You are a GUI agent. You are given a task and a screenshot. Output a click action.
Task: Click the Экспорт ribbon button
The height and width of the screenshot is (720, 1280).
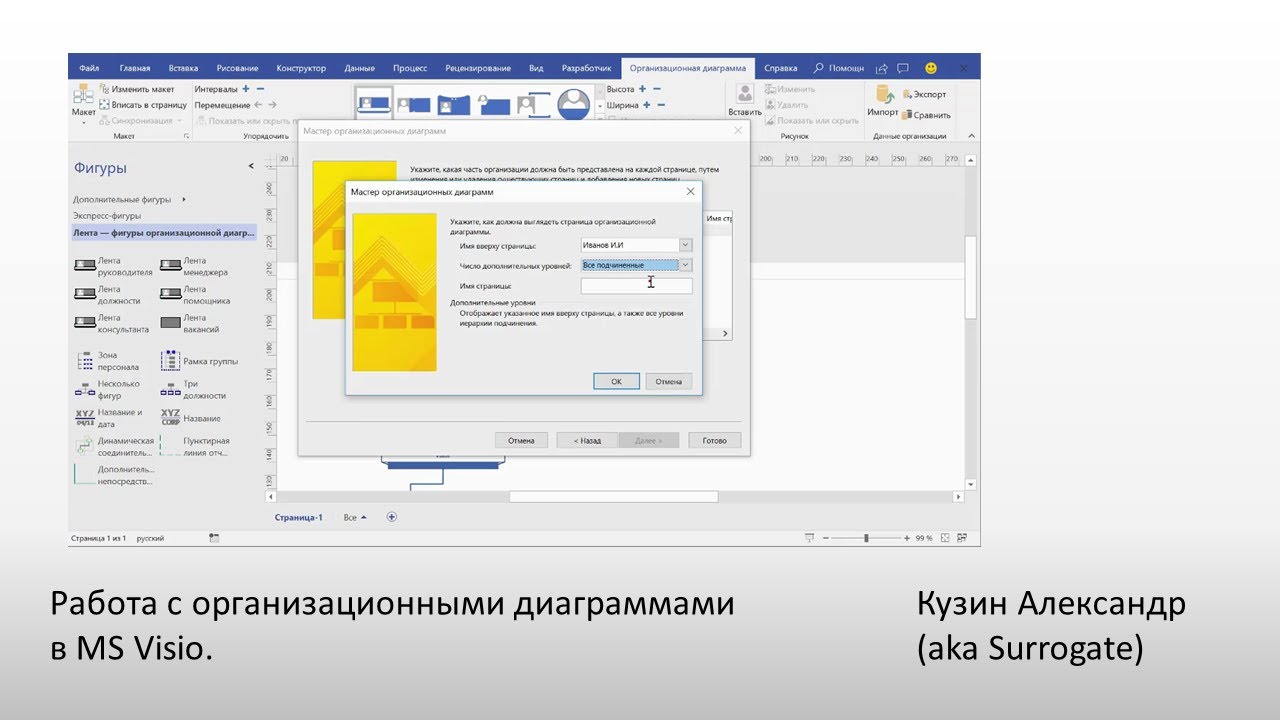(x=924, y=94)
